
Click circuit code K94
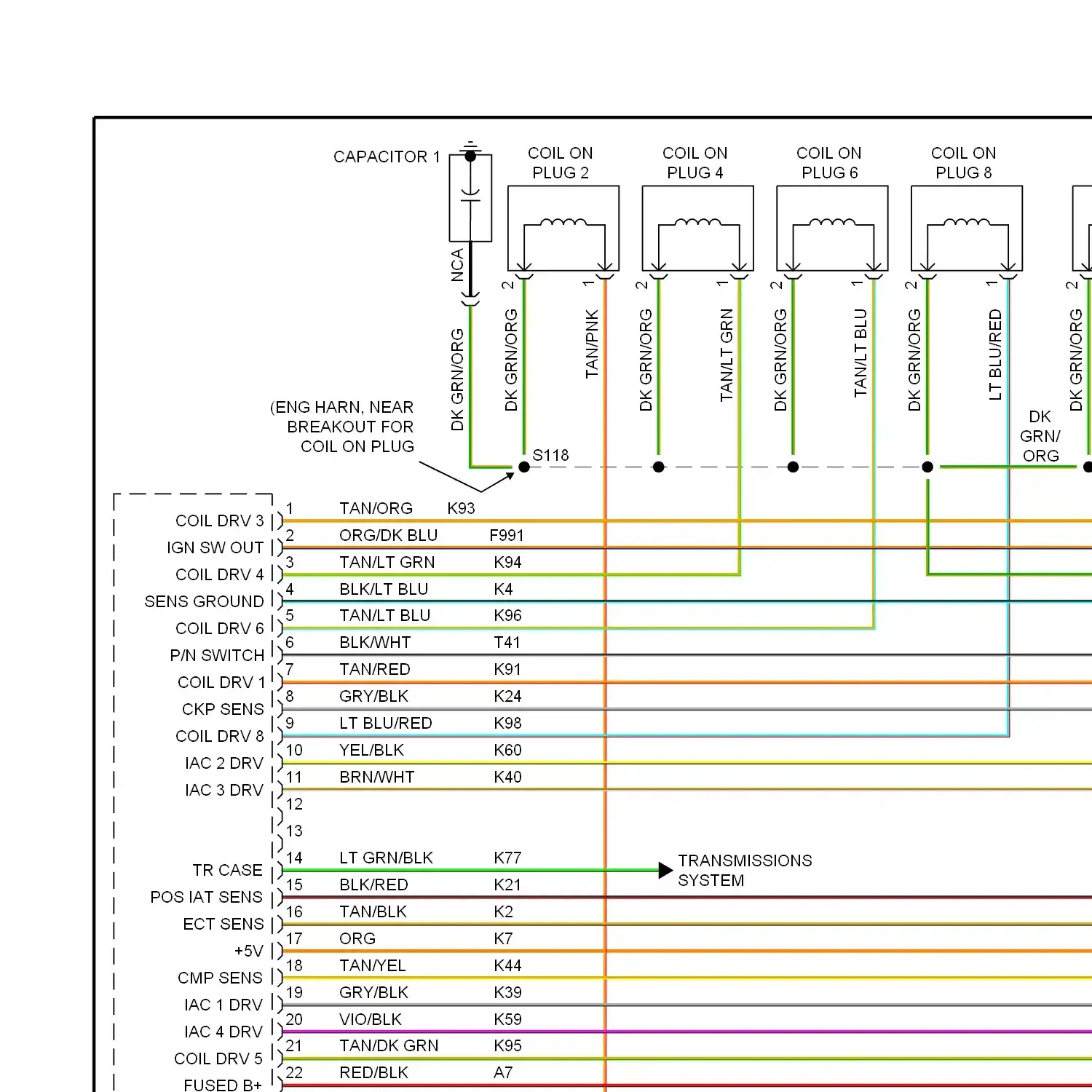tap(507, 562)
